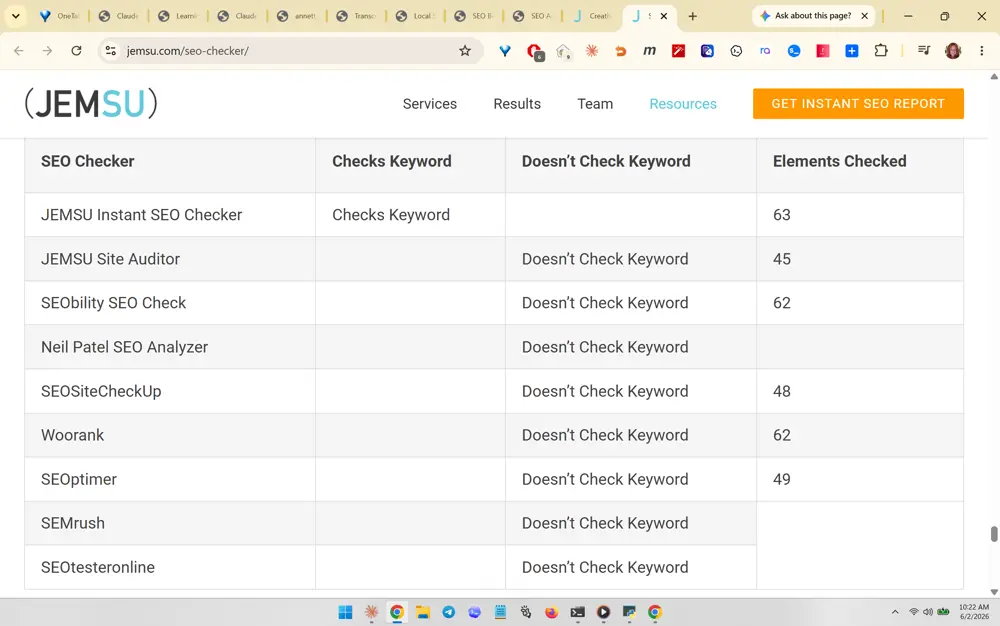Click the red extension icon with badge 6
Screen dimensions: 1000x626
coord(534,52)
